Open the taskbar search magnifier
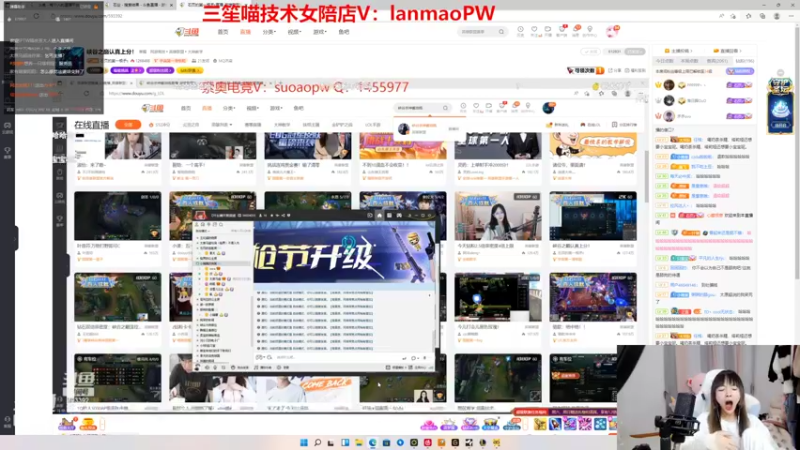 [x=317, y=442]
